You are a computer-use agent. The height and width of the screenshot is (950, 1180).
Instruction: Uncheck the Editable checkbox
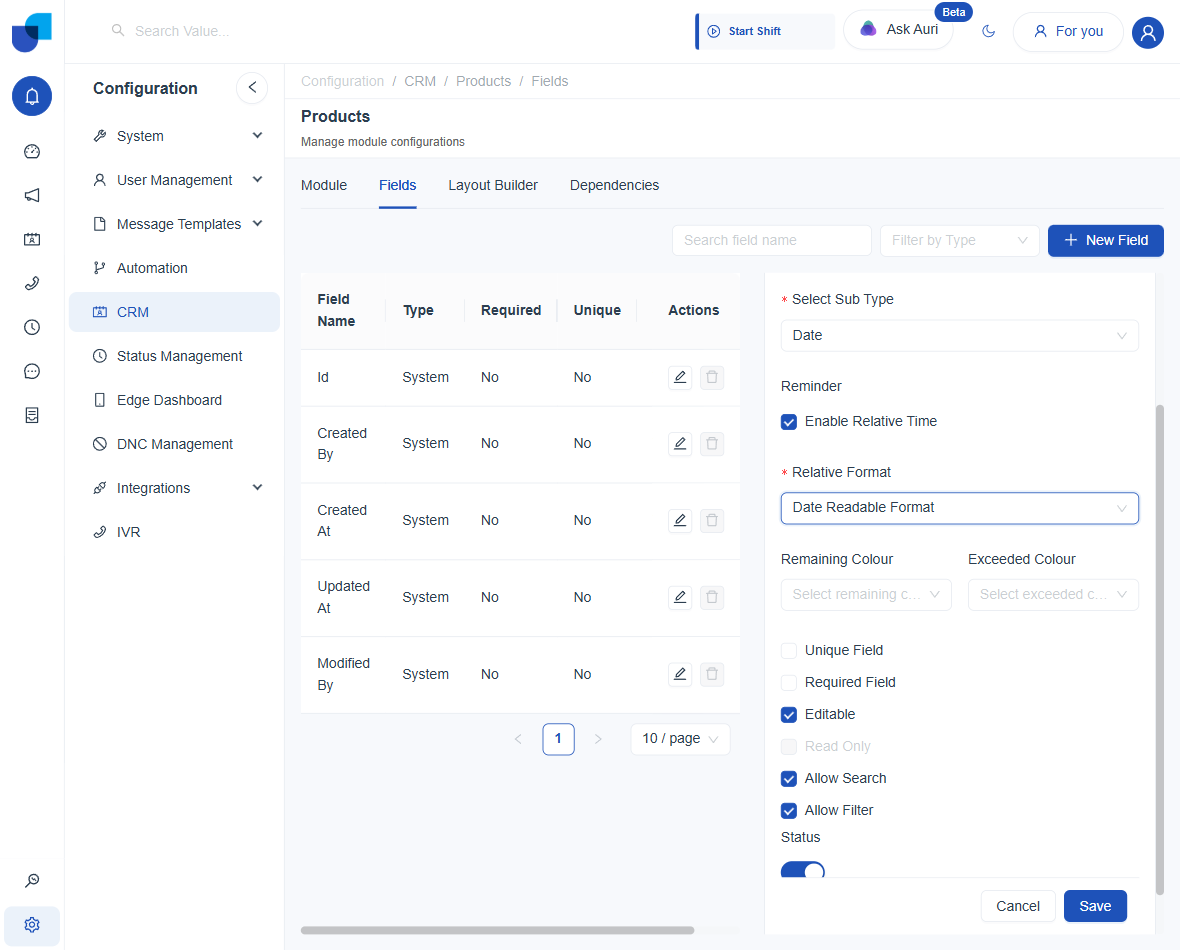pos(789,714)
